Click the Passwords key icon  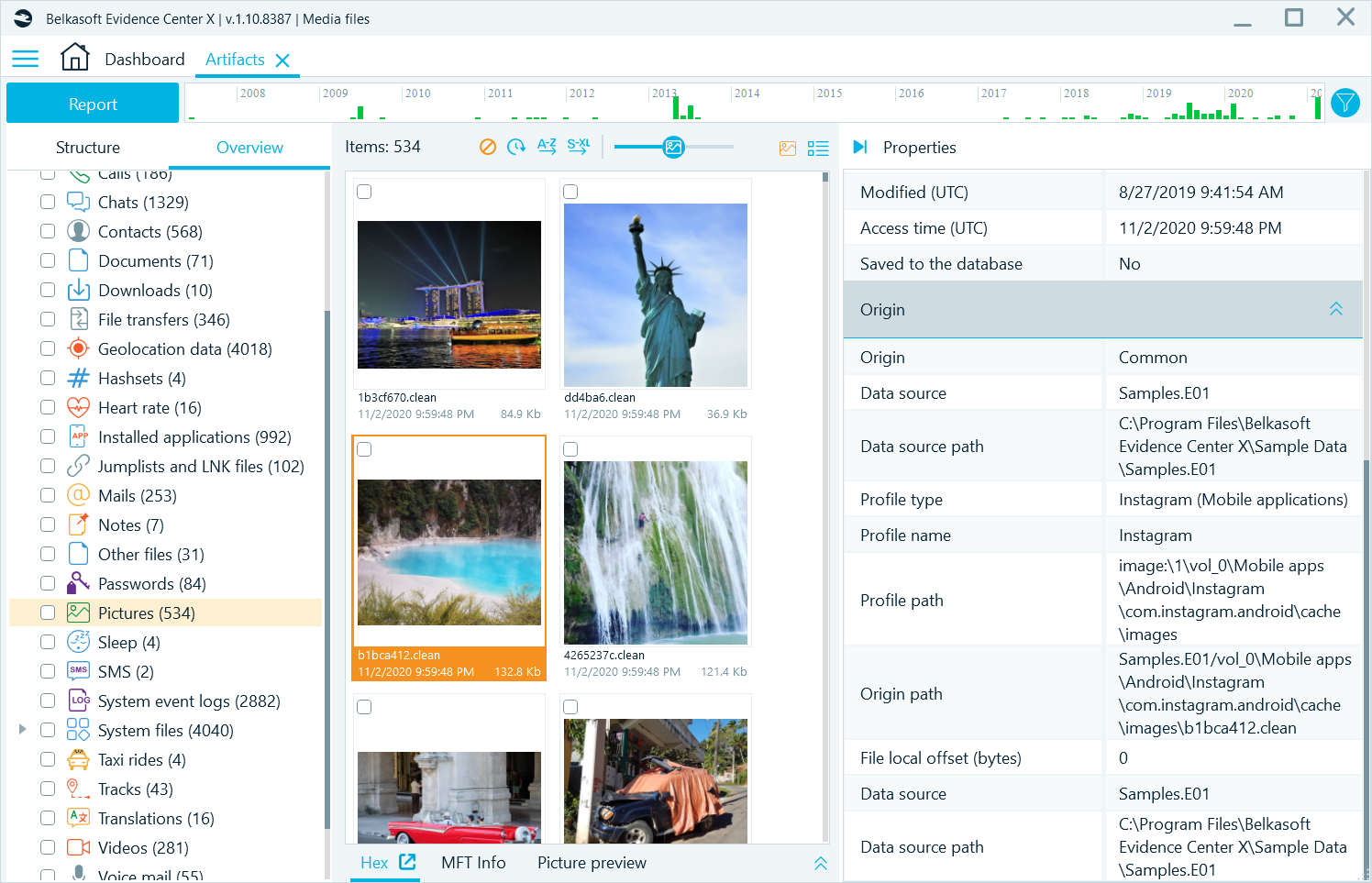point(78,583)
